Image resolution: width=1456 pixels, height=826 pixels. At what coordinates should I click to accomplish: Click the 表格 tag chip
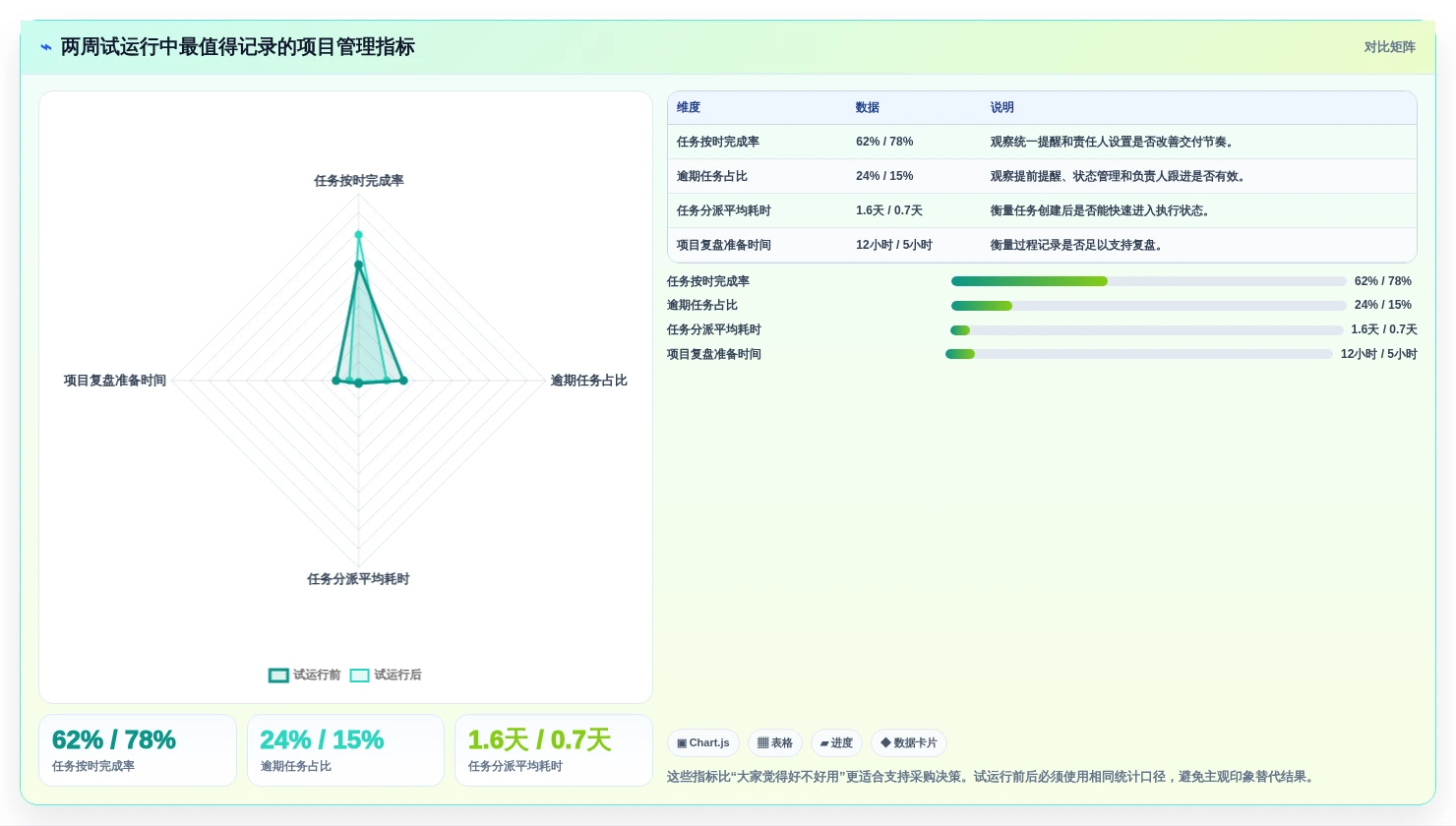775,743
